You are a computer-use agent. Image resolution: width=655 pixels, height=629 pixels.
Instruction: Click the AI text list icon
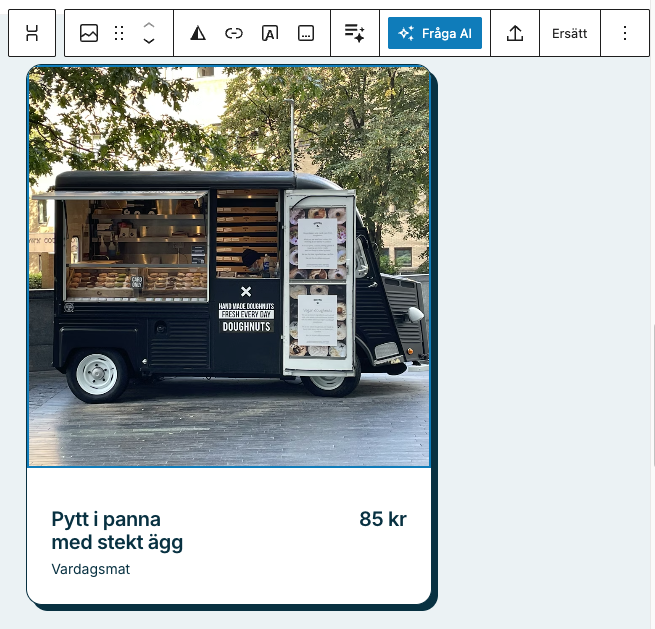tap(354, 33)
